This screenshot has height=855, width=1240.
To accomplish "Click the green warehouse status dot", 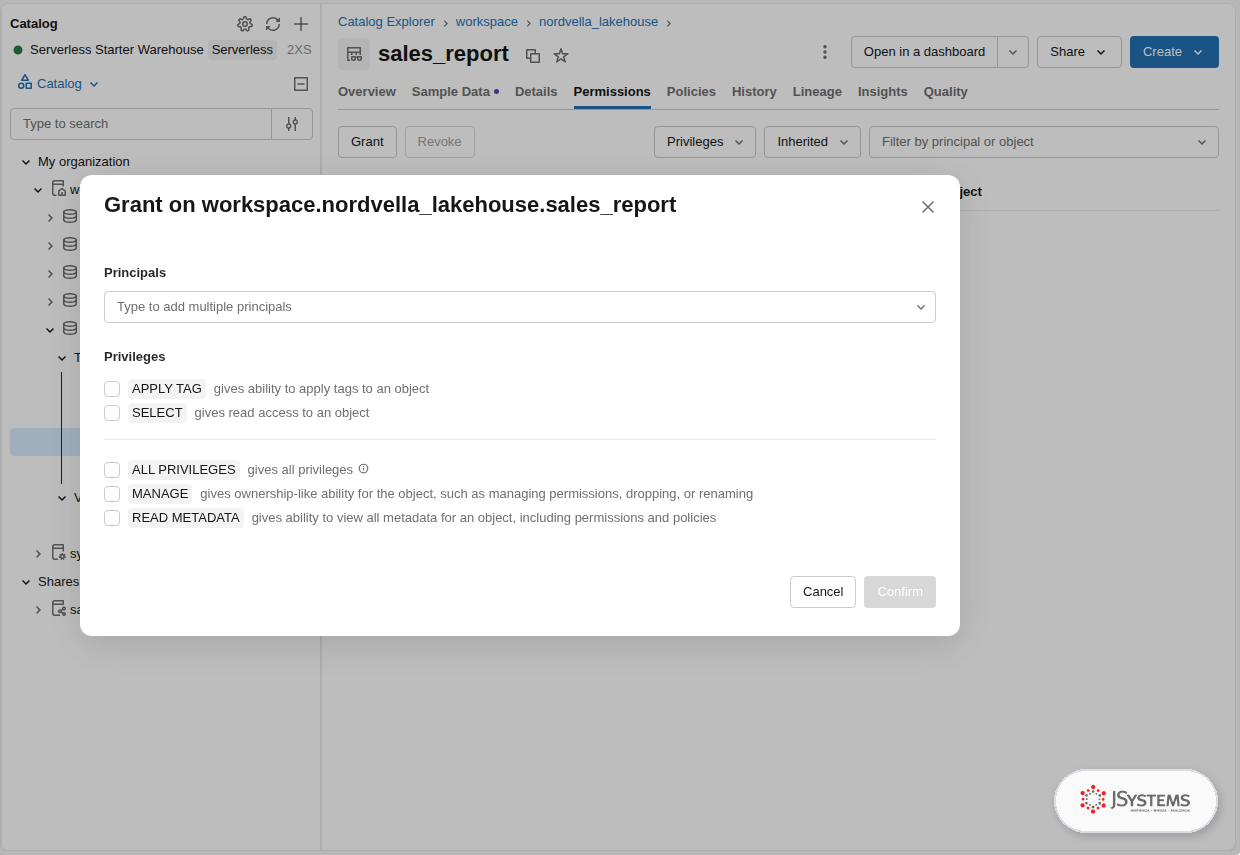I will [x=18, y=50].
